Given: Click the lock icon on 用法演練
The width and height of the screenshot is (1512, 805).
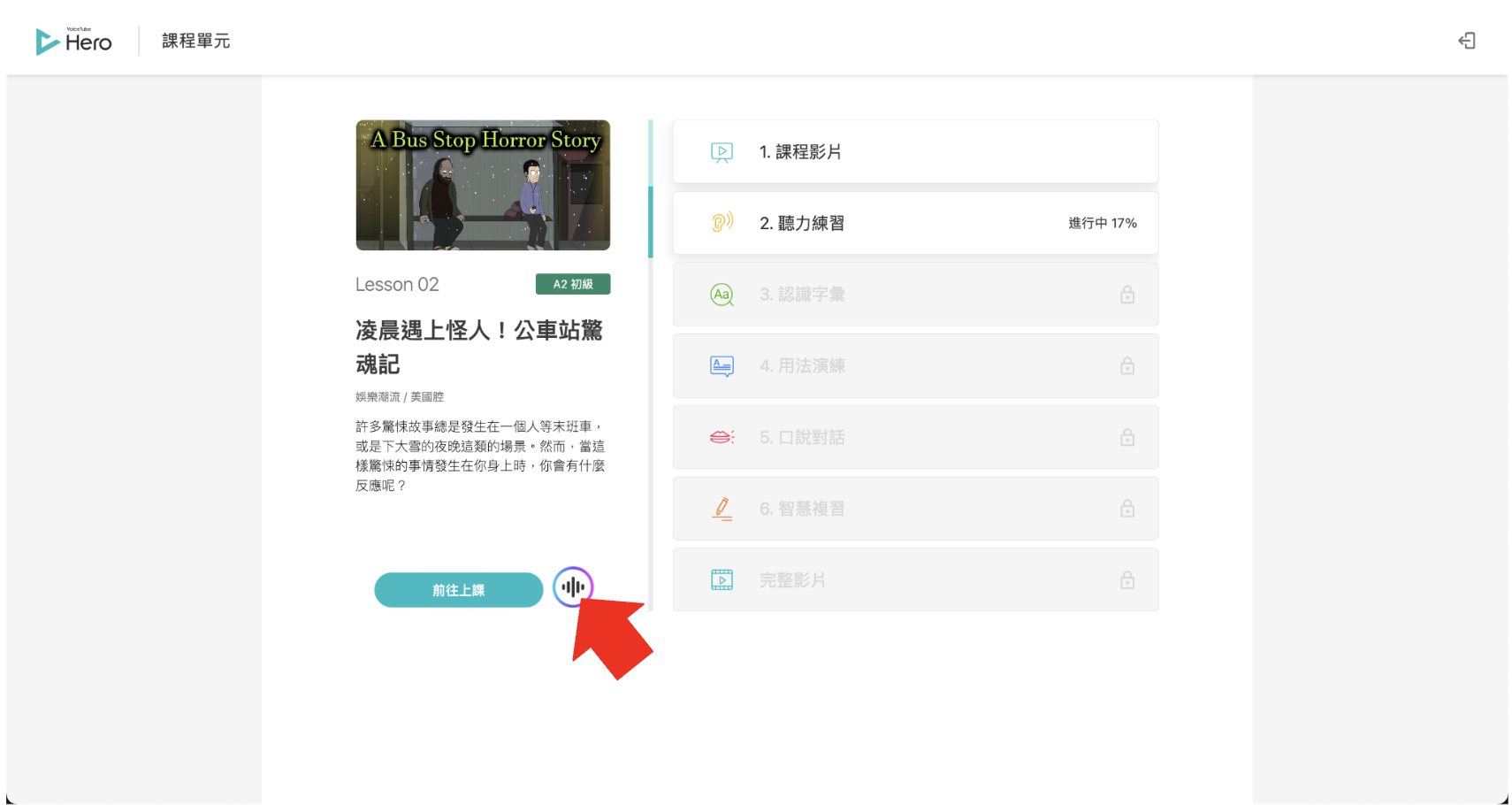Looking at the screenshot, I should [1127, 365].
